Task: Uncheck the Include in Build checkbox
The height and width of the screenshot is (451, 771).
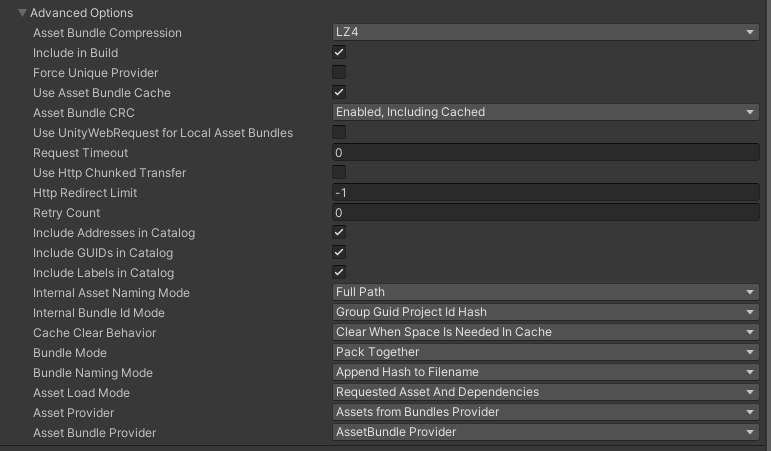Action: click(x=339, y=53)
